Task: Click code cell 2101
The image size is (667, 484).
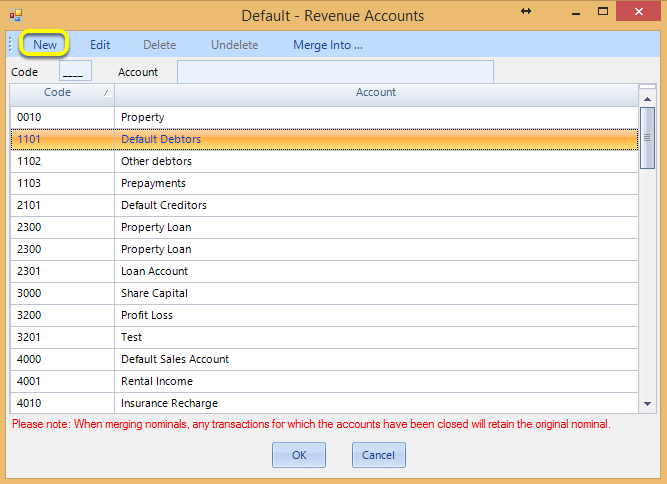Action: coord(62,205)
